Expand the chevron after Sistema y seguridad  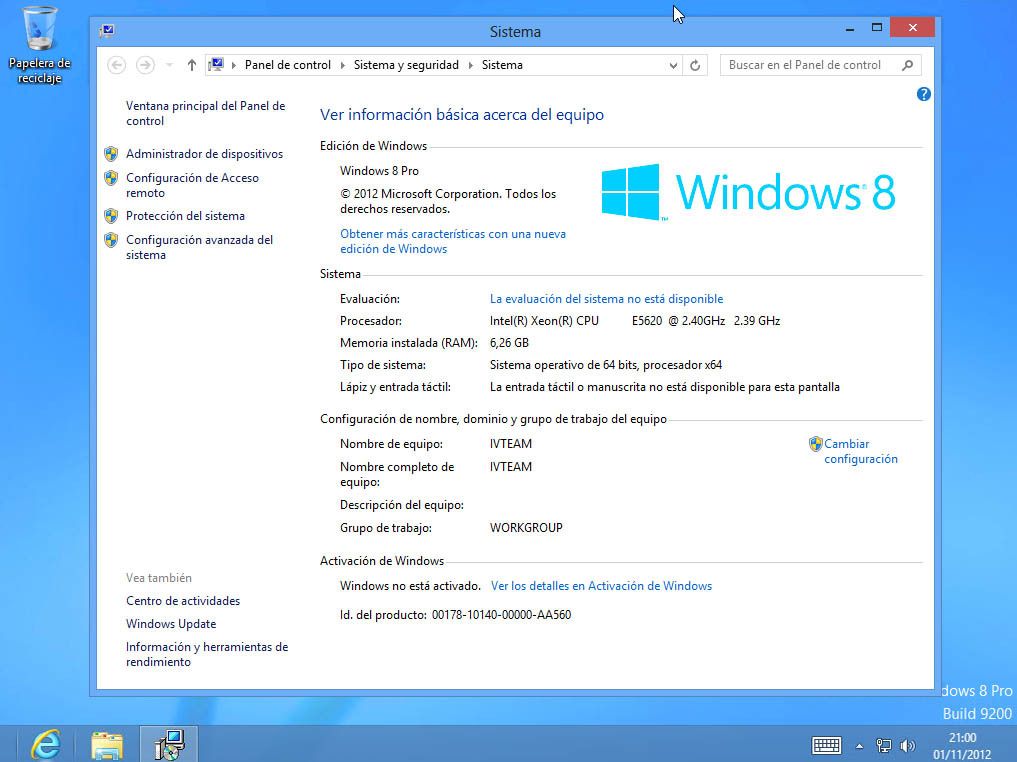point(470,65)
